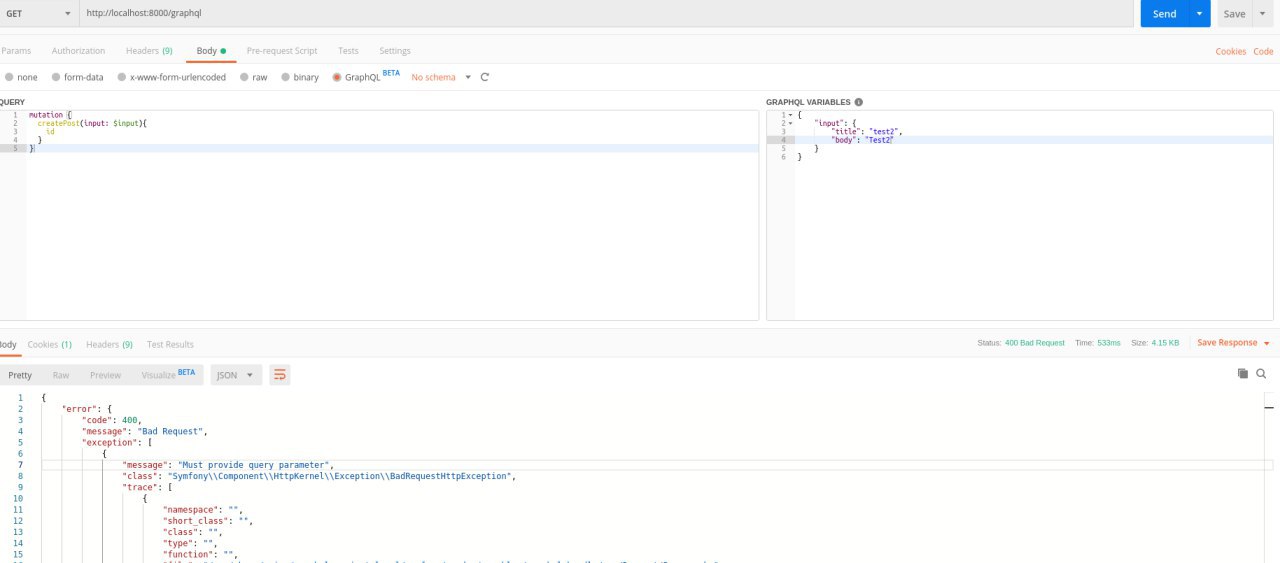Collapse line 1 in GraphQL Variables

point(791,115)
